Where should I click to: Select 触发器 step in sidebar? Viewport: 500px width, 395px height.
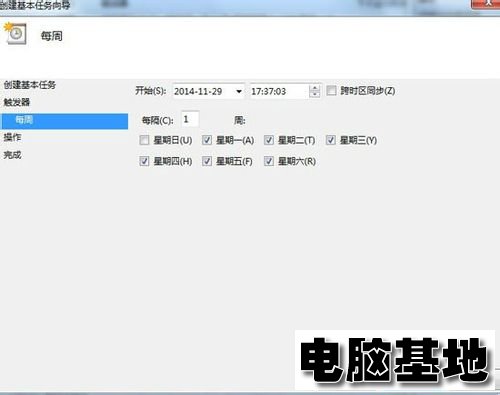pos(17,102)
